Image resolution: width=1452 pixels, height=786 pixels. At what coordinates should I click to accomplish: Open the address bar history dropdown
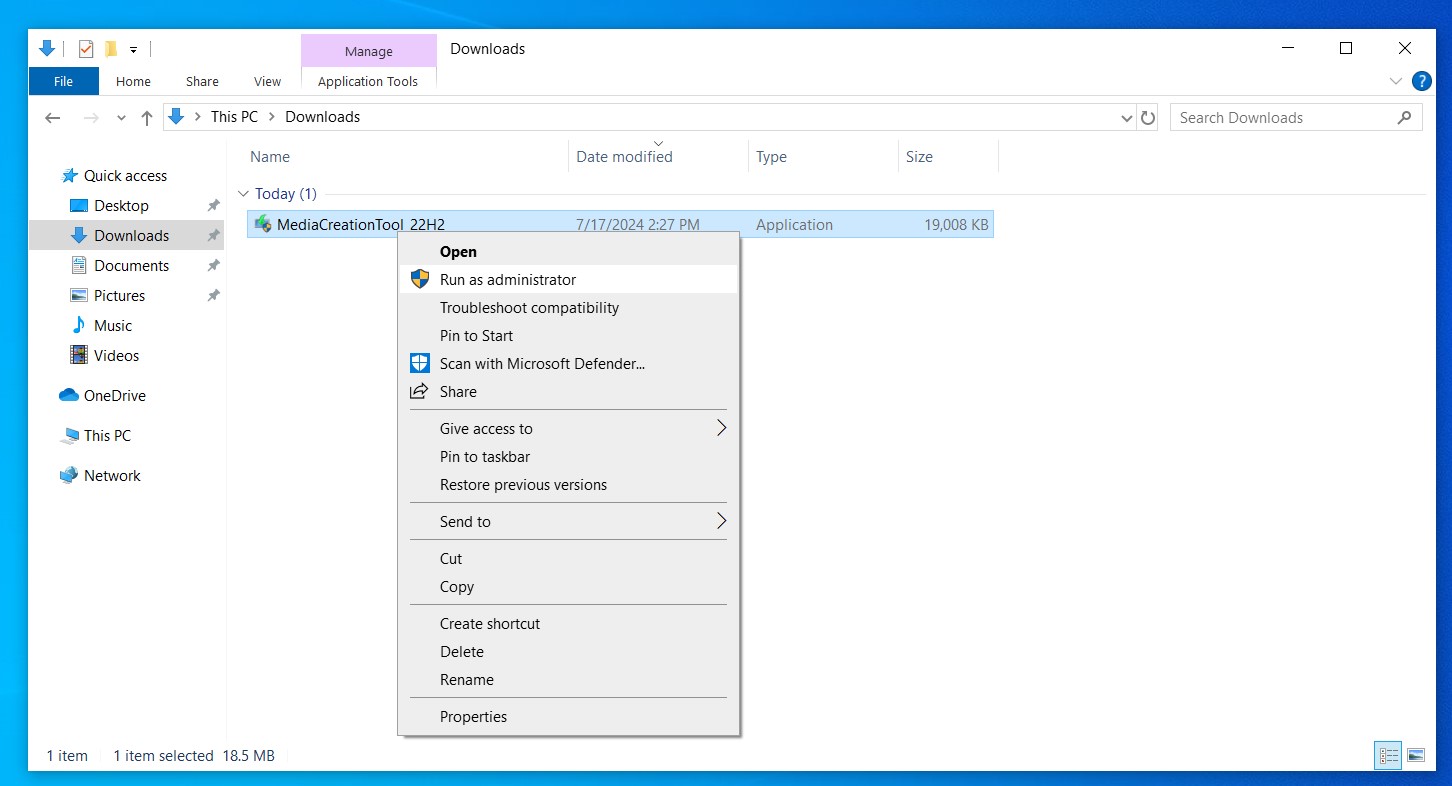pos(1128,118)
